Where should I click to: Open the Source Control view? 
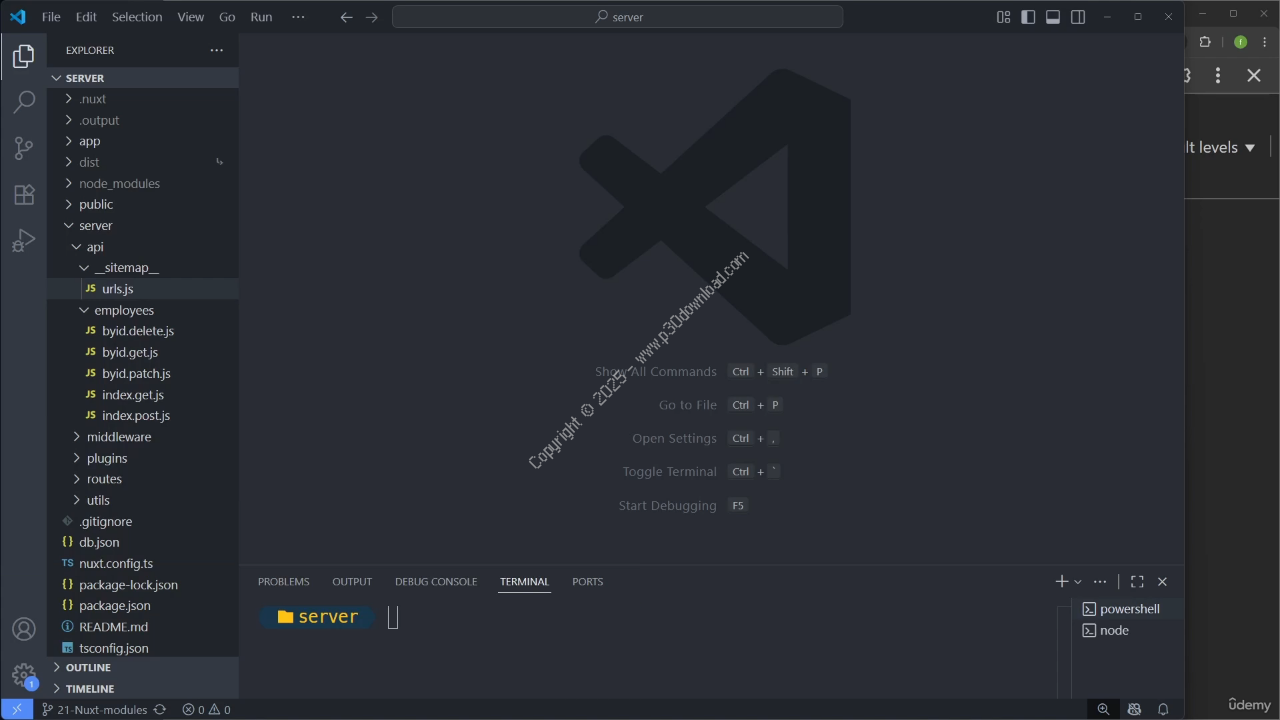24,148
